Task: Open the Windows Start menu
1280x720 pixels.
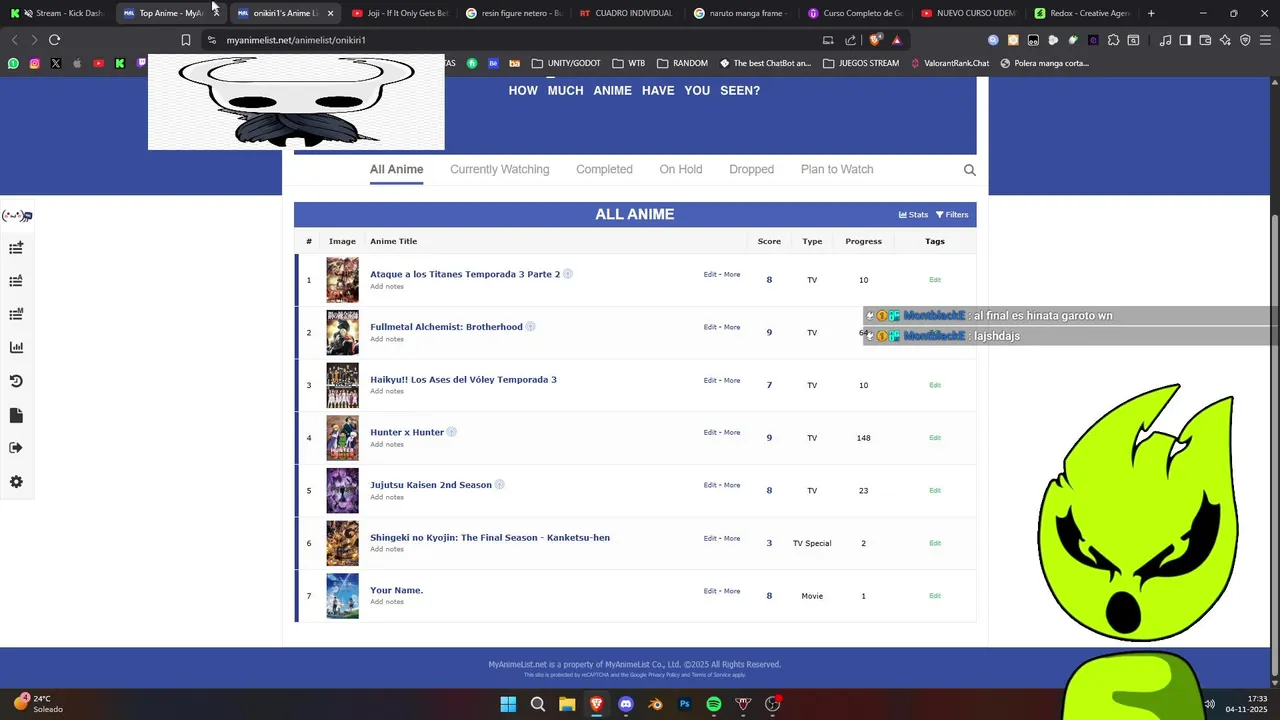Action: [508, 704]
